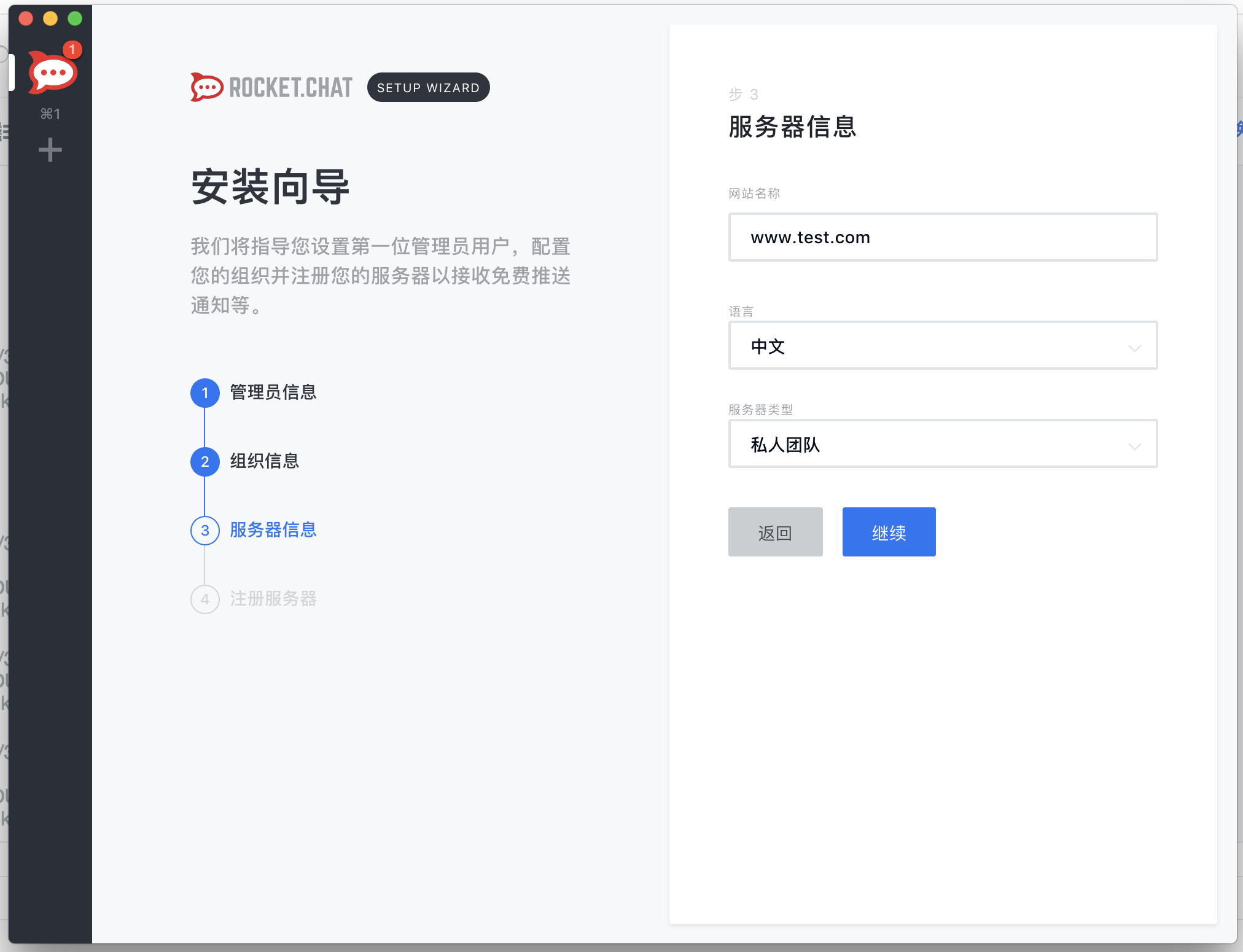Open the Rocket.Chat server icon in the sidebar
Screen dimensions: 1243x952
52,72
